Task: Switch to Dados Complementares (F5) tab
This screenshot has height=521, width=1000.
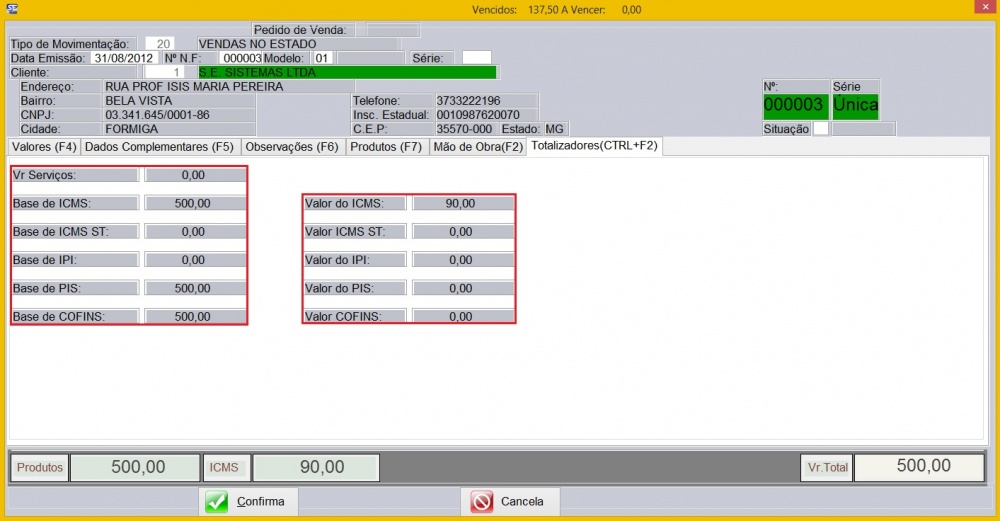Action: pos(160,147)
